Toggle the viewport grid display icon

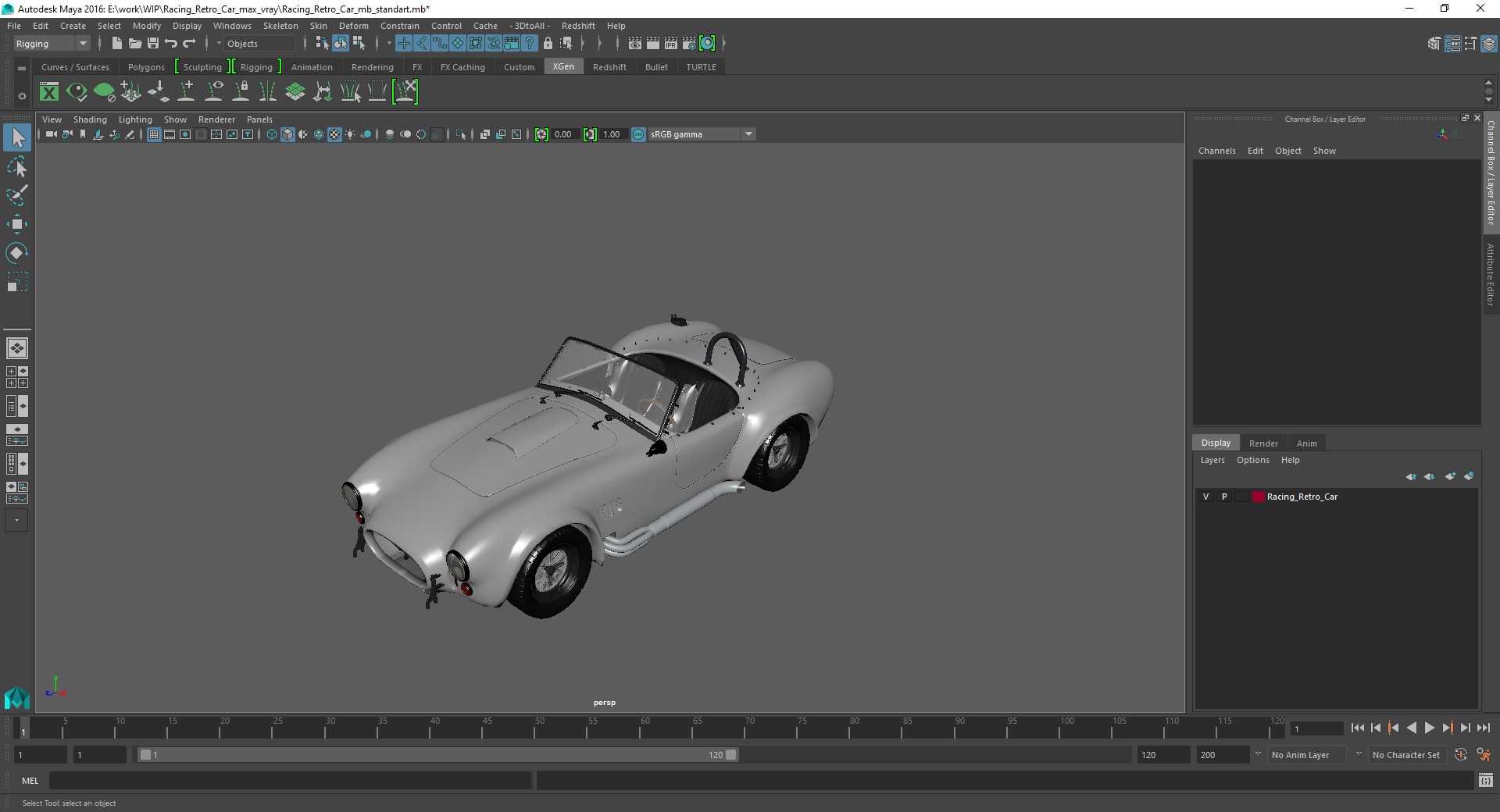[154, 134]
